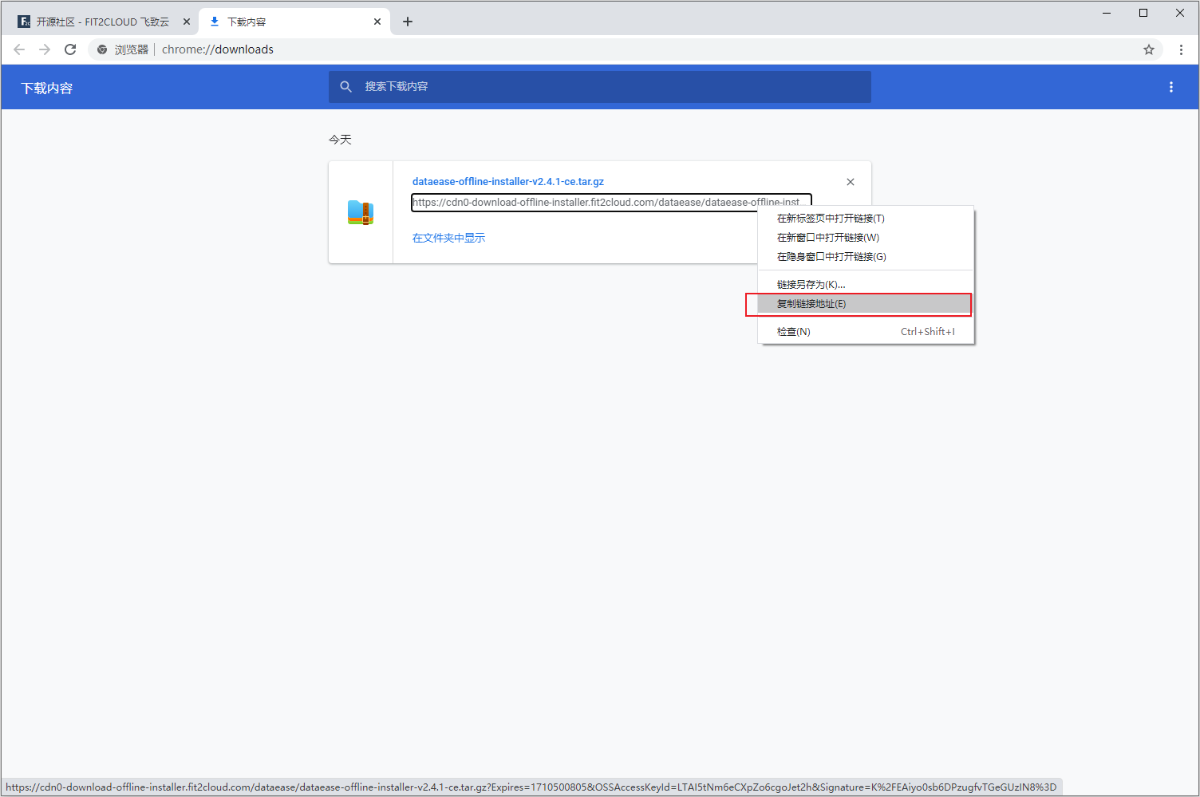Viewport: 1200px width, 797px height.
Task: Click the back navigation arrow
Action: (x=19, y=48)
